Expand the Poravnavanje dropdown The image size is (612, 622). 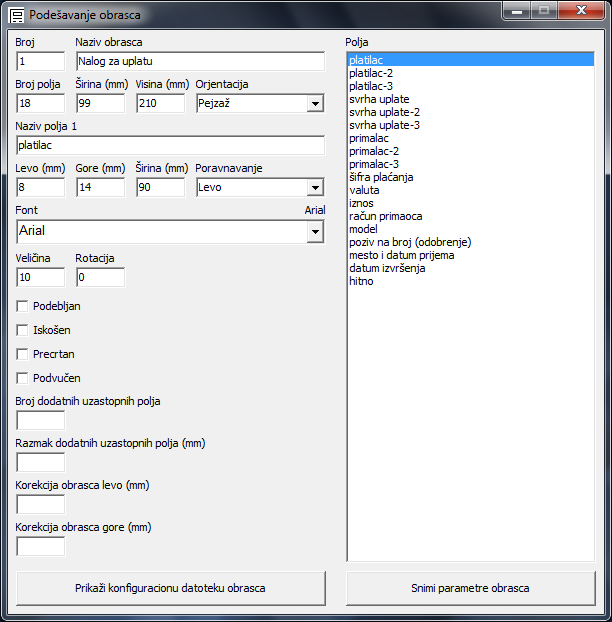(x=315, y=187)
